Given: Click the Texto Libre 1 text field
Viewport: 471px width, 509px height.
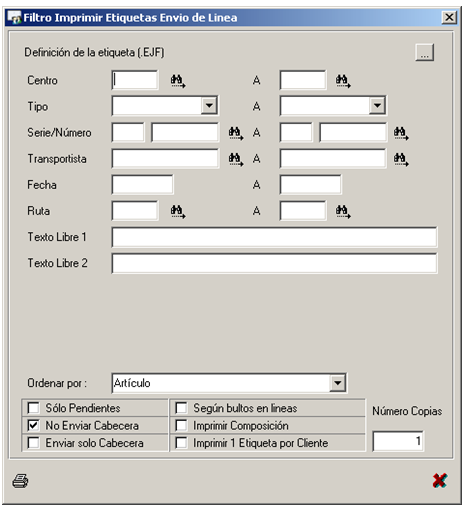Looking at the screenshot, I should pyautogui.click(x=274, y=237).
